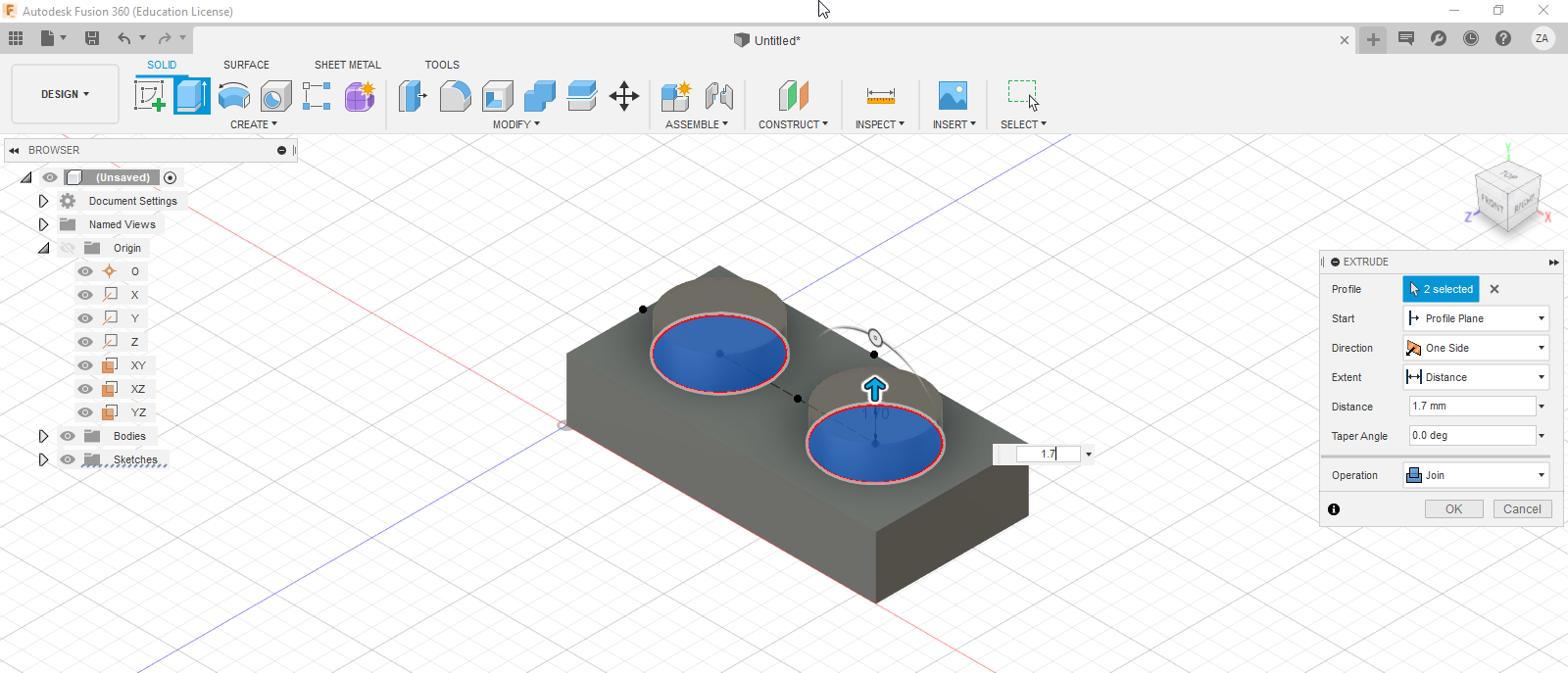Toggle visibility of the Sketches folder
This screenshot has height=673, width=1568.
[68, 459]
